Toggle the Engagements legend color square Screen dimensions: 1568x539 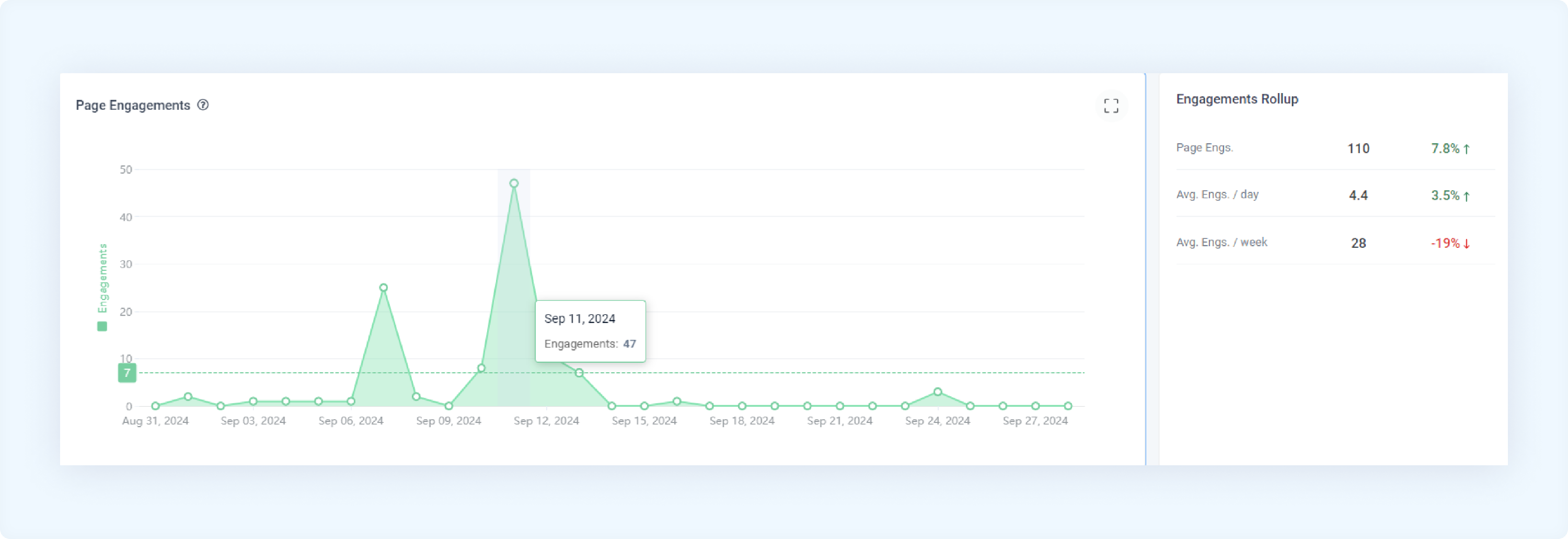pyautogui.click(x=102, y=326)
